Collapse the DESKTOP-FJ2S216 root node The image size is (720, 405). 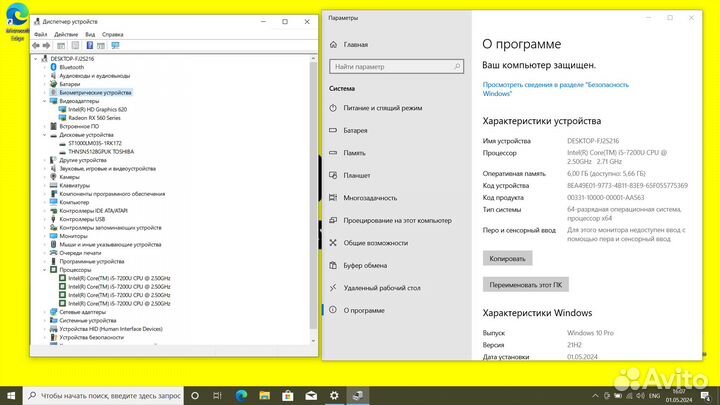[36, 59]
